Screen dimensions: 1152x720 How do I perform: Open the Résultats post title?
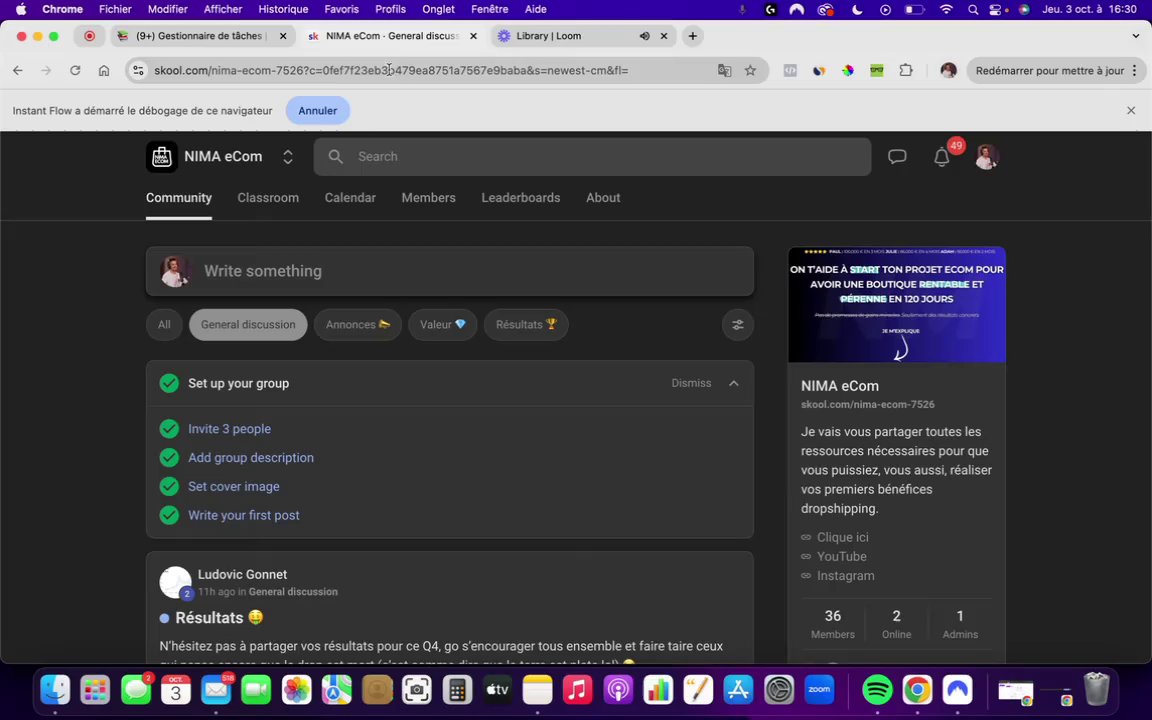point(219,618)
